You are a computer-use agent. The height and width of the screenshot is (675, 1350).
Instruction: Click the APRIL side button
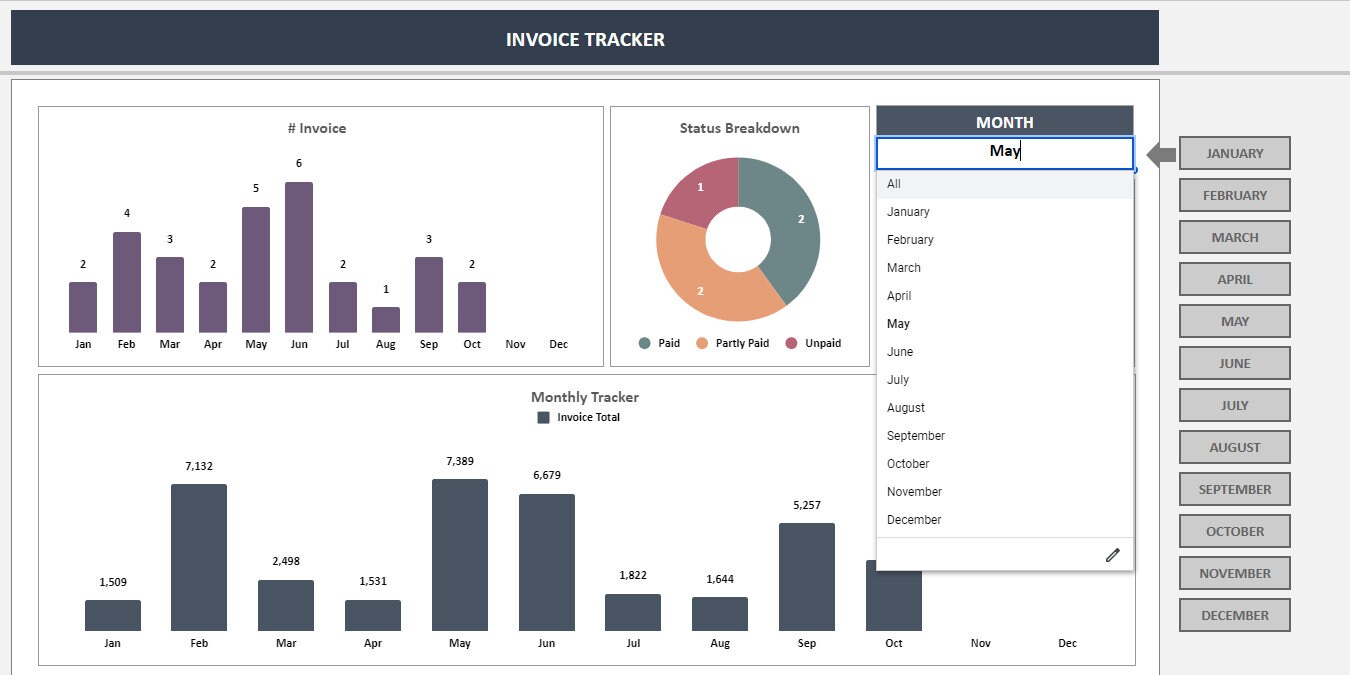point(1235,279)
